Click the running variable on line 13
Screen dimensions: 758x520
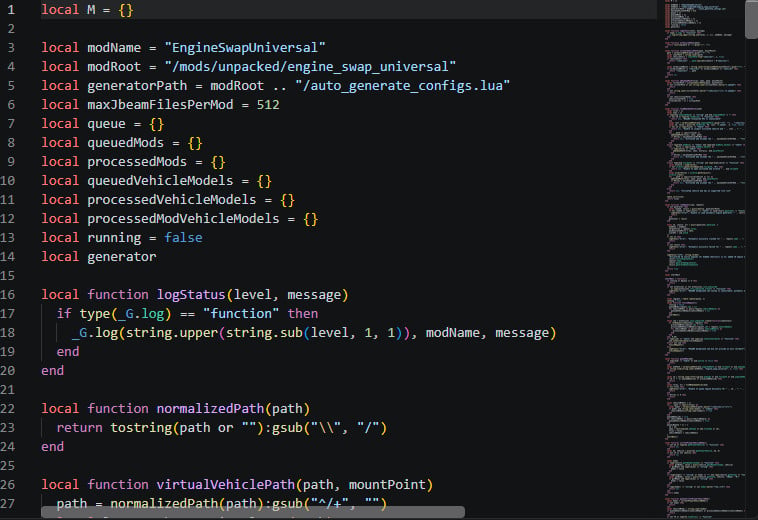[114, 238]
